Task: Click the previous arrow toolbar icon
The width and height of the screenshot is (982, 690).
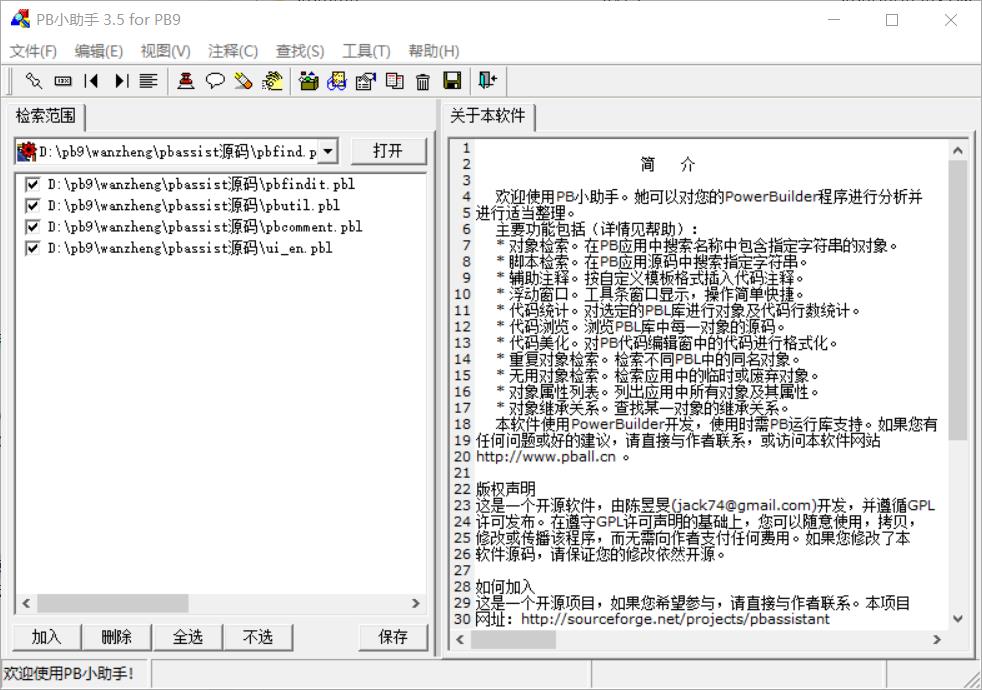Action: point(91,81)
